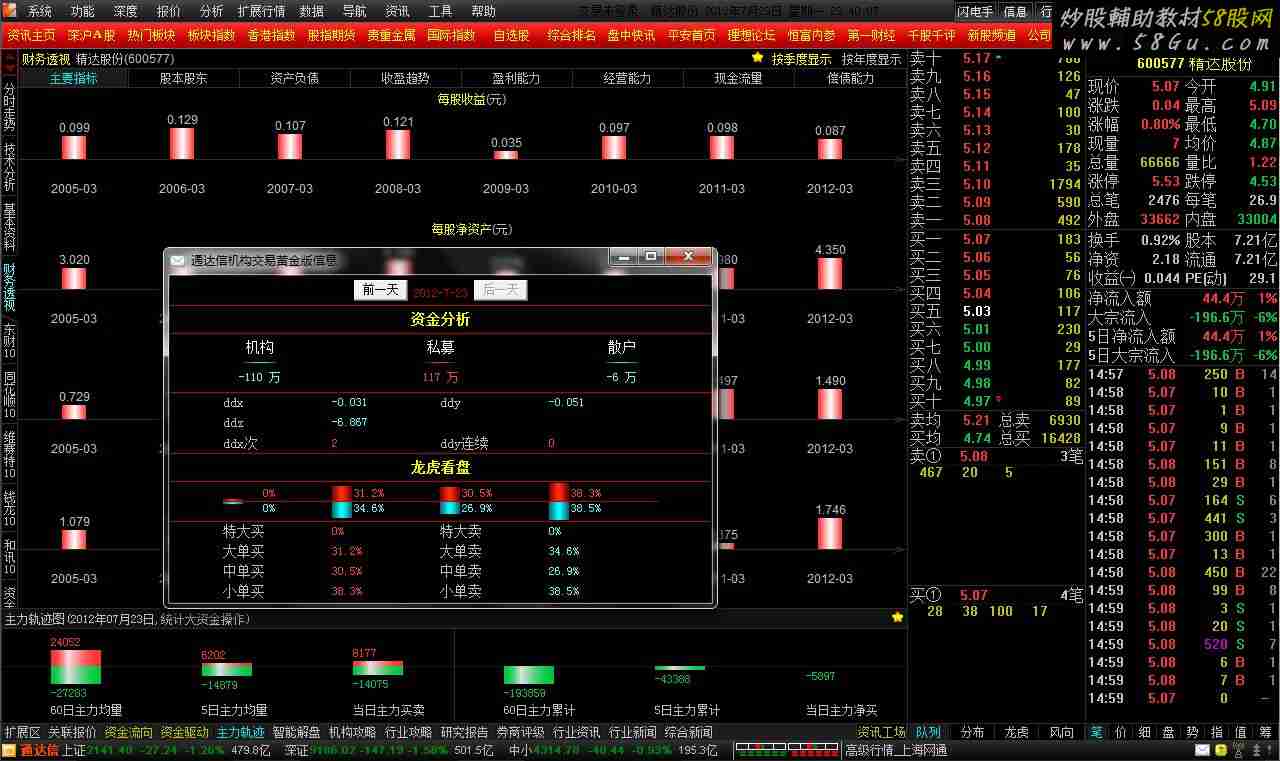Viewport: 1280px width, 761px height.
Task: Select the 分时走势 vertical side tab
Action: click(x=9, y=105)
